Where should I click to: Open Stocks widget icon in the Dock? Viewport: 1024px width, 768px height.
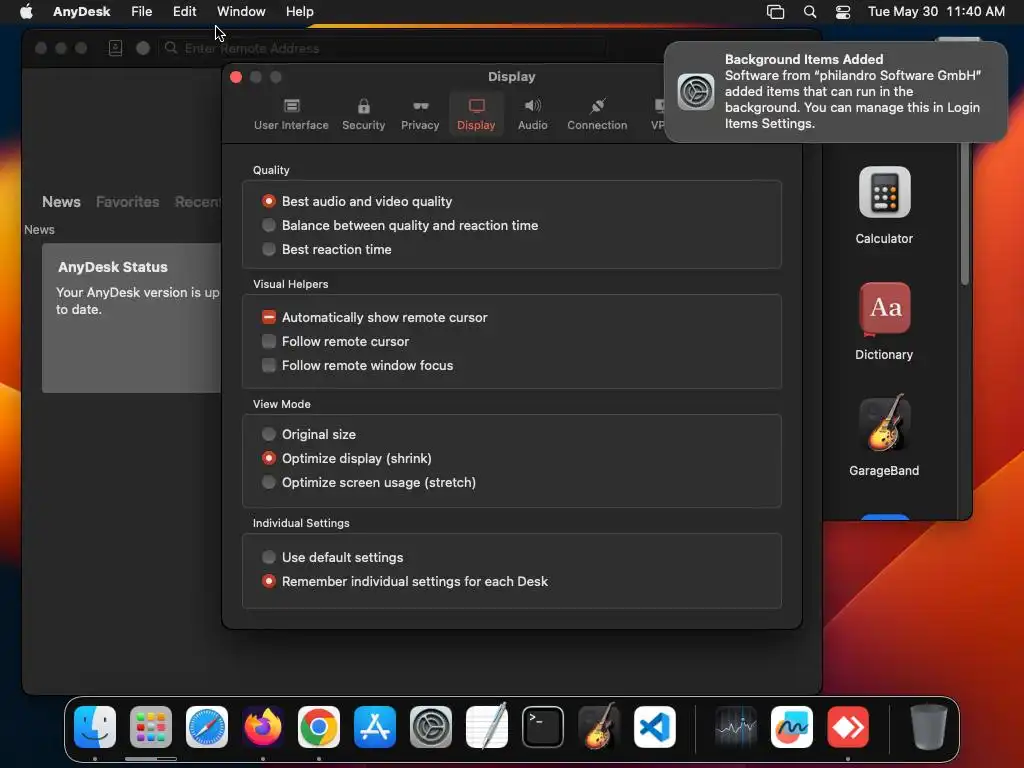tap(736, 727)
